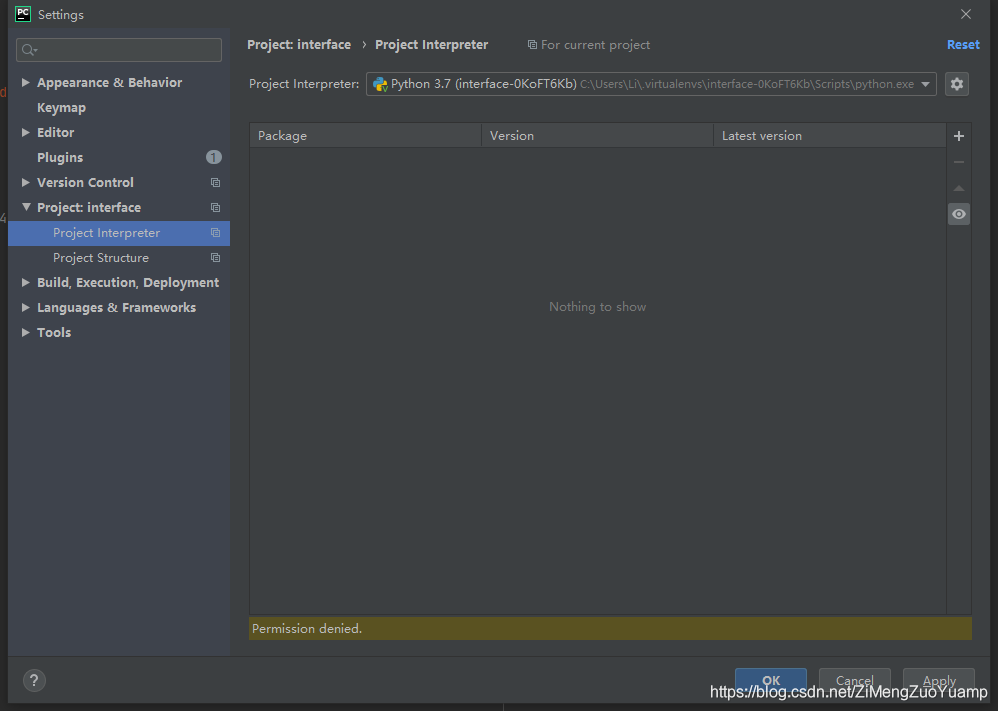998x711 pixels.
Task: Click the Reset link
Action: [963, 45]
